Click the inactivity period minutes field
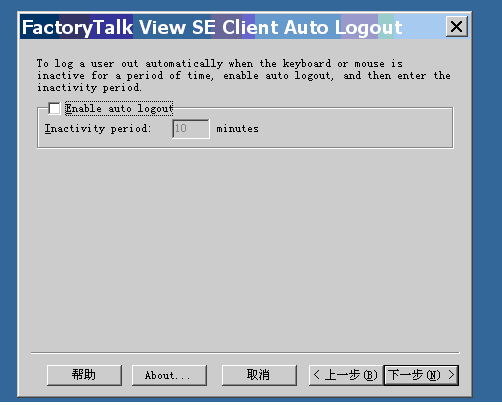Image resolution: width=502 pixels, height=405 pixels. [191, 129]
